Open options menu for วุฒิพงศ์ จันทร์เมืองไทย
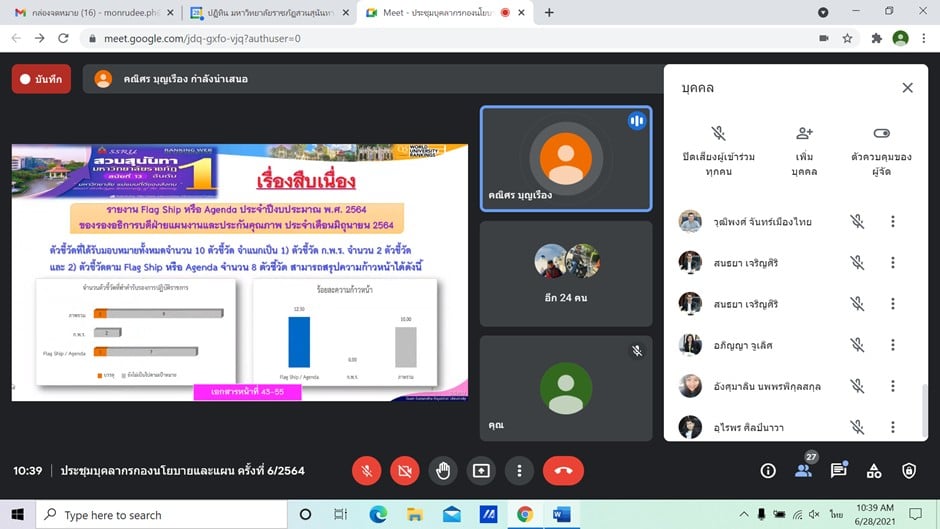The width and height of the screenshot is (940, 529). (x=893, y=222)
